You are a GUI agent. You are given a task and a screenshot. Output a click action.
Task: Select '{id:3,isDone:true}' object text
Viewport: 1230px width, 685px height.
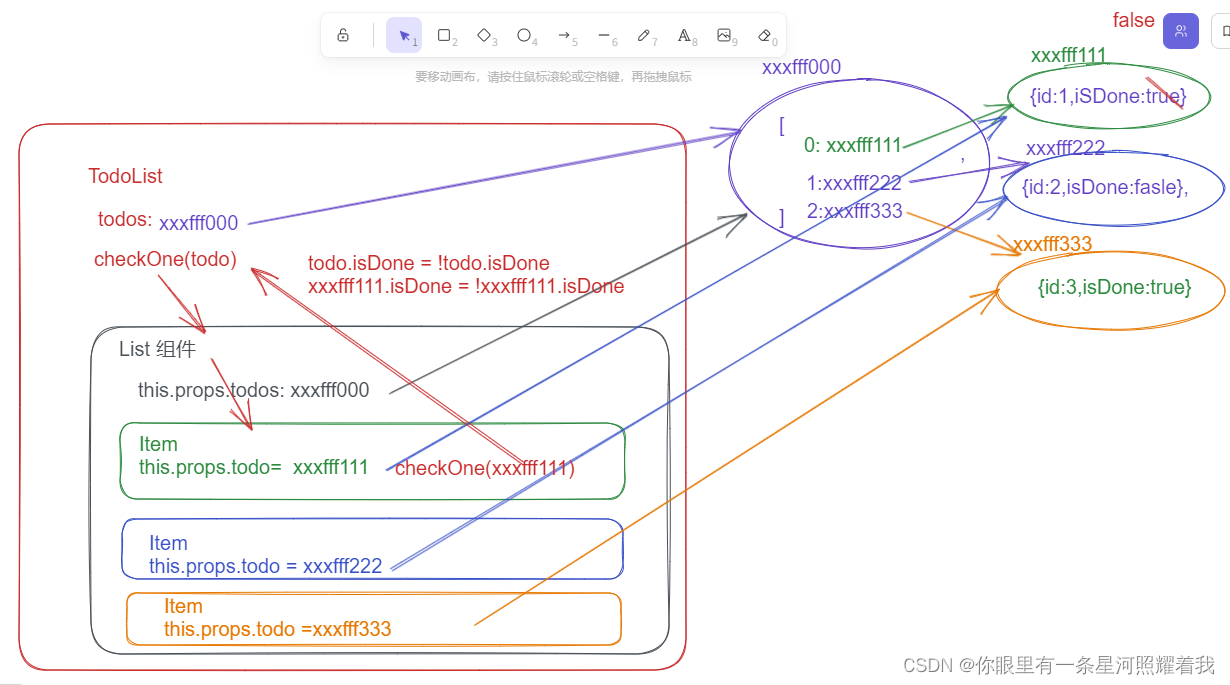[1115, 287]
